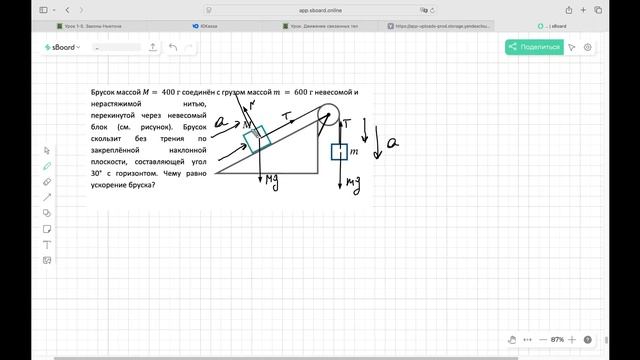The image size is (640, 360).
Task: Open the translate icon in address bar
Action: coord(423,10)
